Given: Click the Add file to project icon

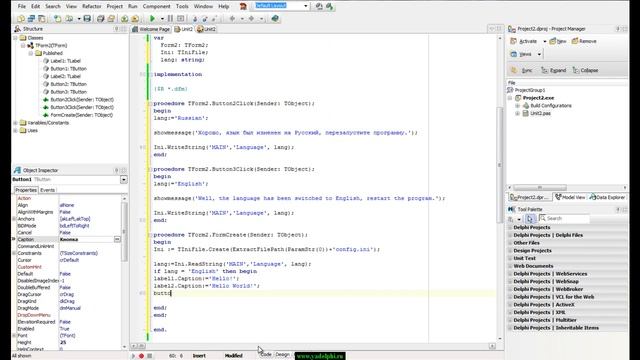Looking at the screenshot, I should [124, 18].
